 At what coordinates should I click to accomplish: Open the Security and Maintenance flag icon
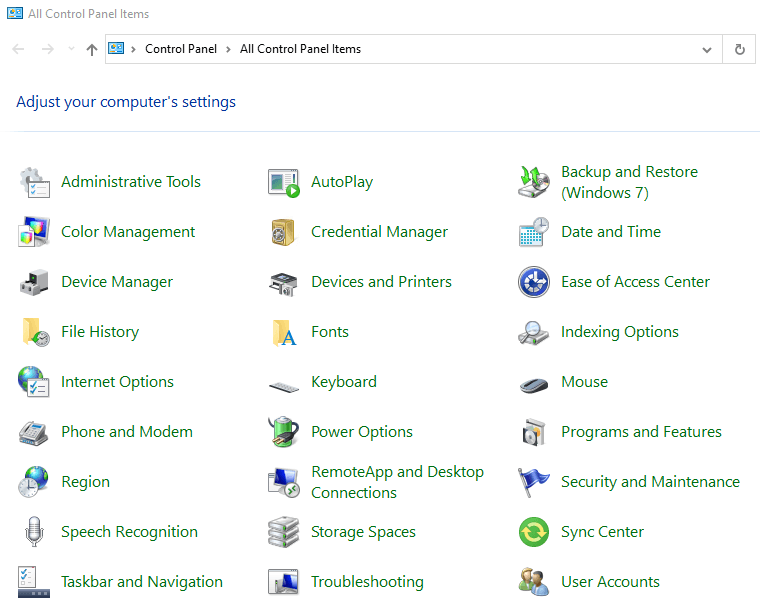[533, 482]
